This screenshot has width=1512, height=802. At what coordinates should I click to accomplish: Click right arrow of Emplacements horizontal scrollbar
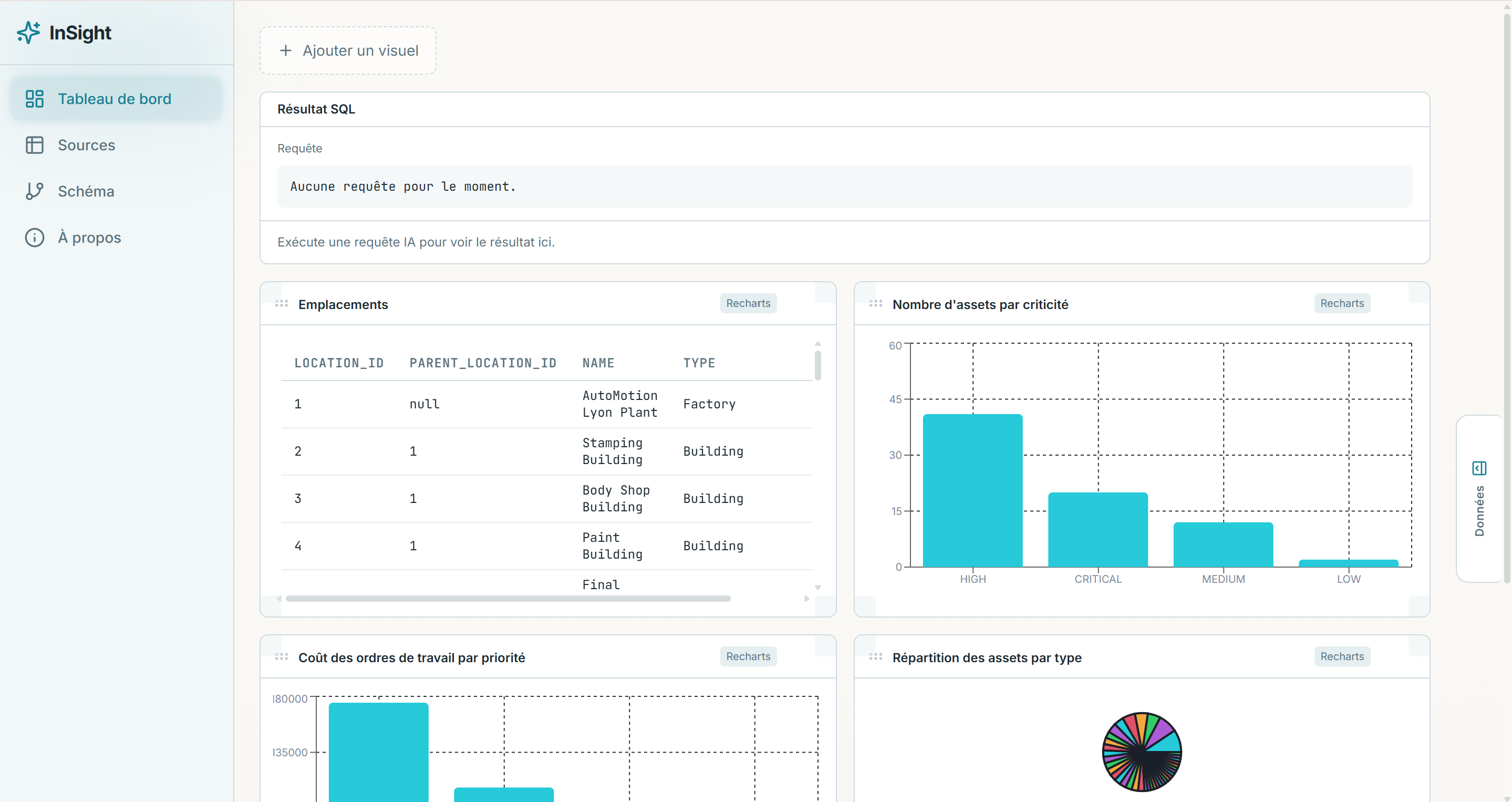click(807, 599)
